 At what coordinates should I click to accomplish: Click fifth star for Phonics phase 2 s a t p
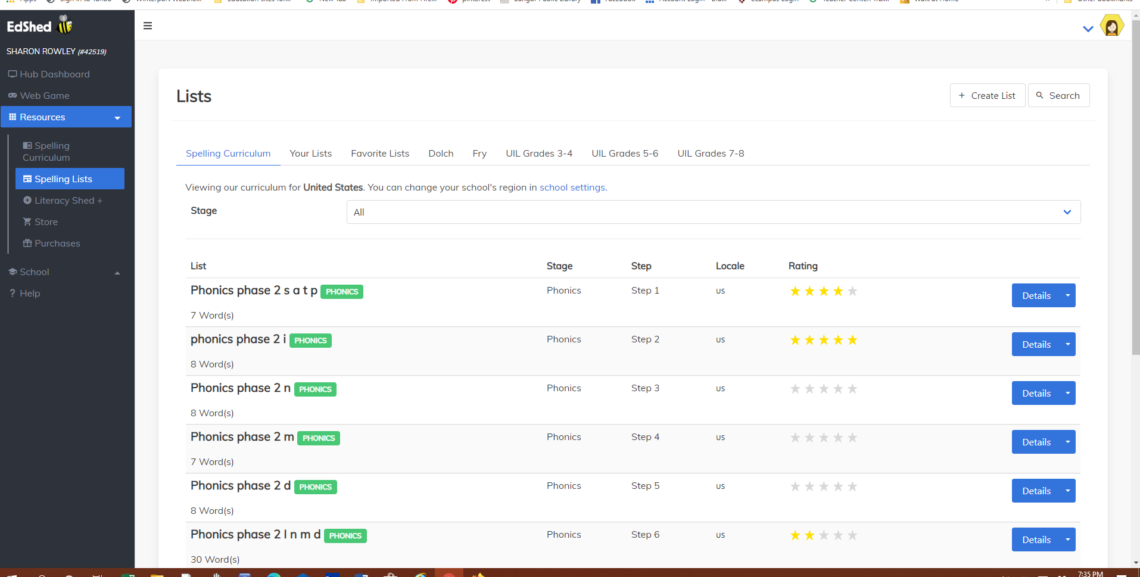point(853,291)
